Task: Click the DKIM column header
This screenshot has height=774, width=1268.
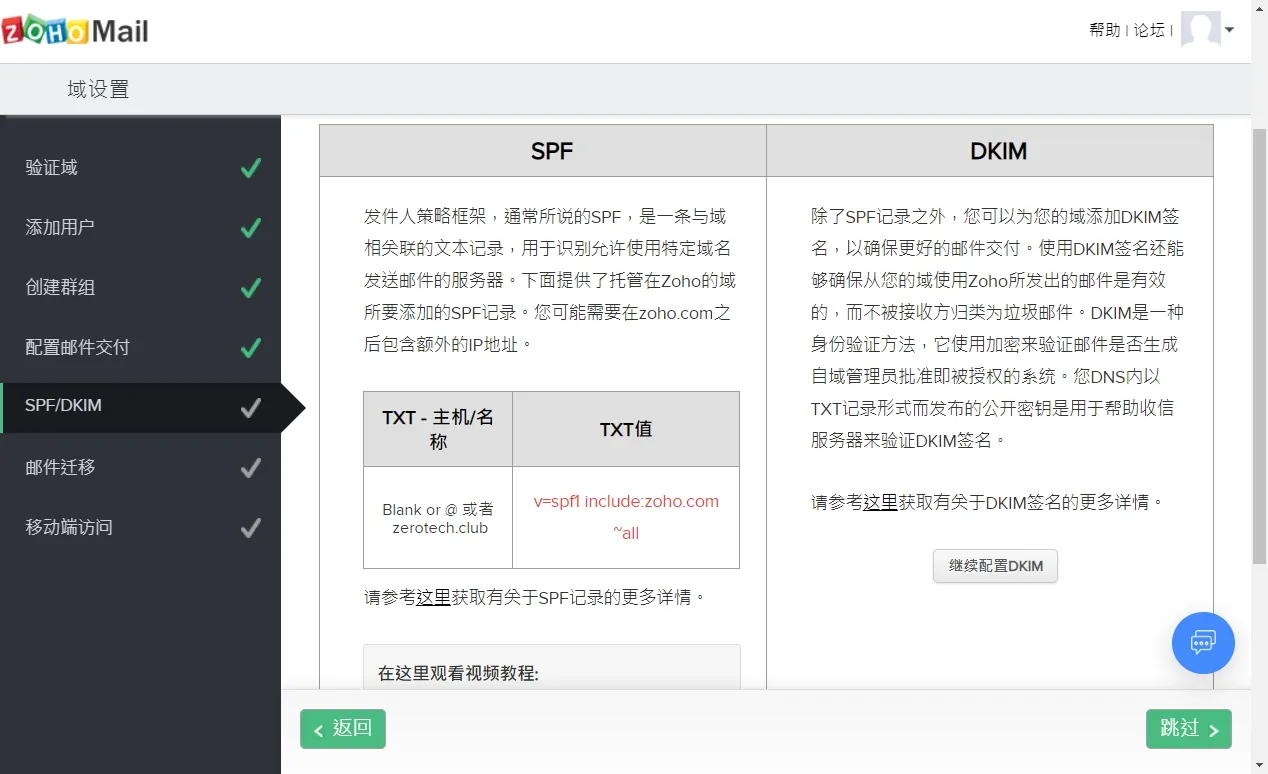Action: click(990, 151)
